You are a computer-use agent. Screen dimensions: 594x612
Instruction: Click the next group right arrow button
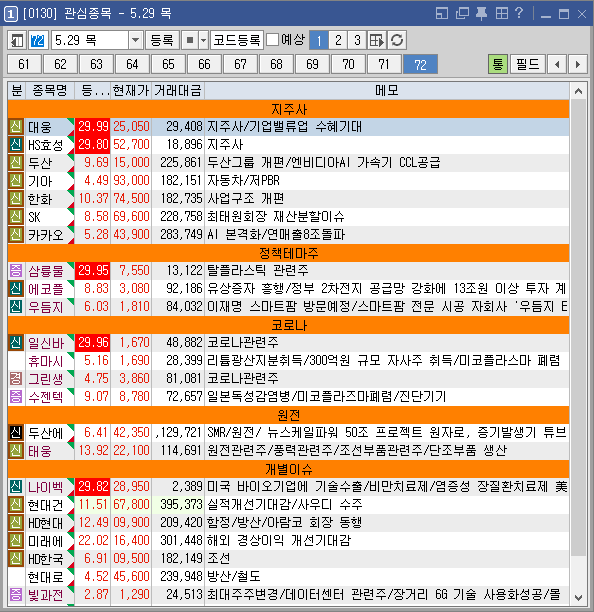point(578,64)
